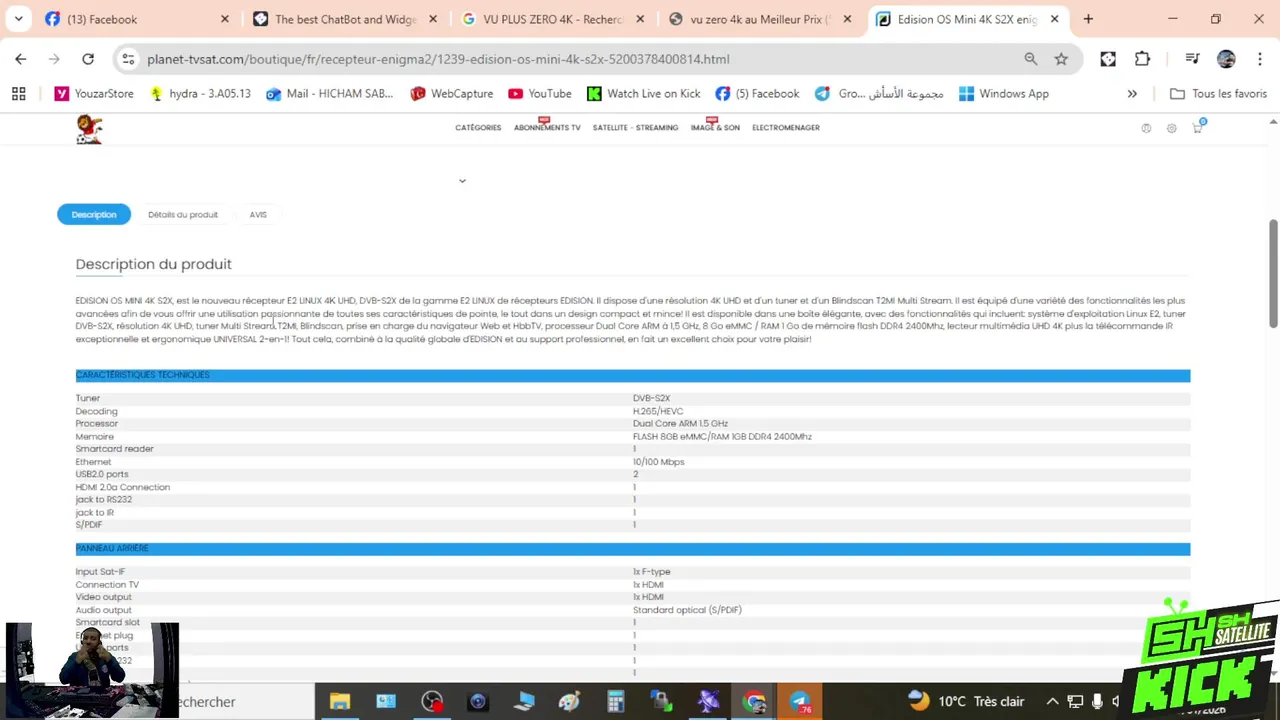Click the Planet TVSat site logo
Viewport: 1280px width, 720px height.
pyautogui.click(x=89, y=129)
